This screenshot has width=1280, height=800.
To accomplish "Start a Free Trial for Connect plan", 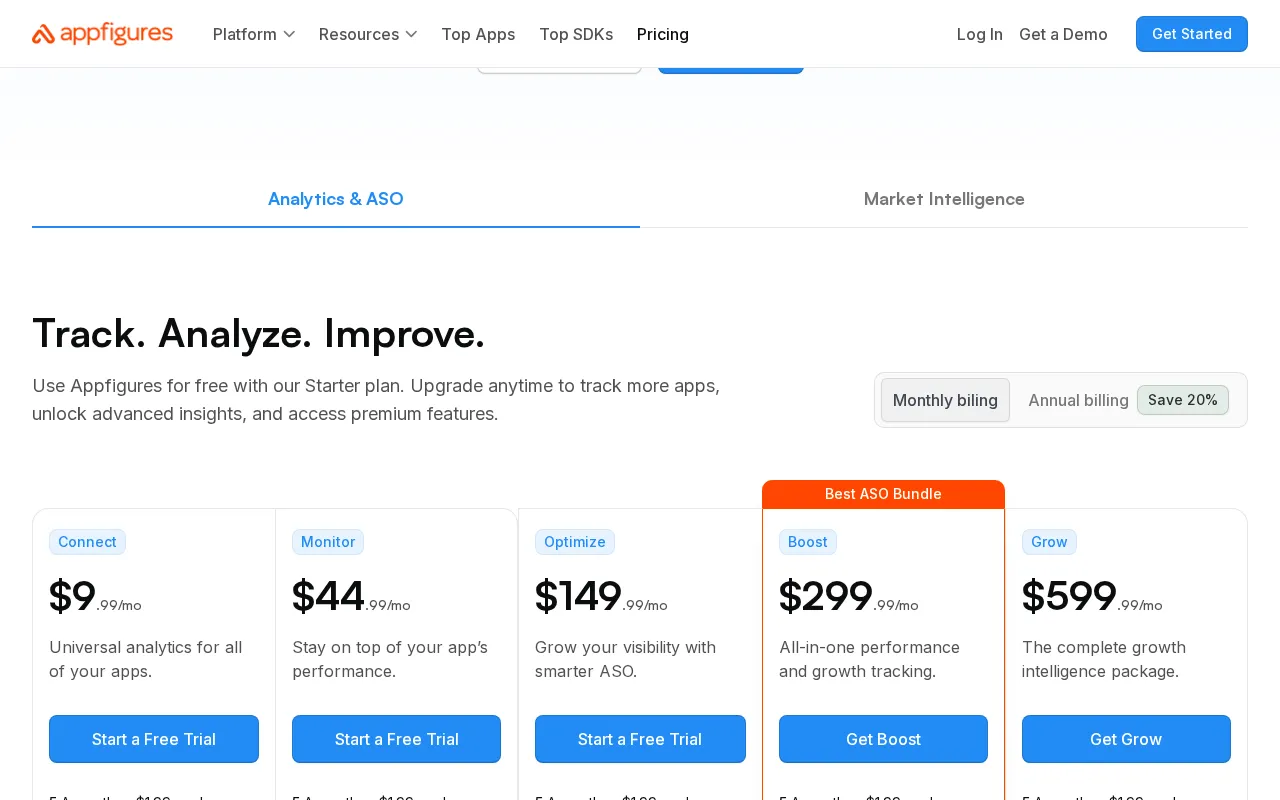I will [154, 739].
